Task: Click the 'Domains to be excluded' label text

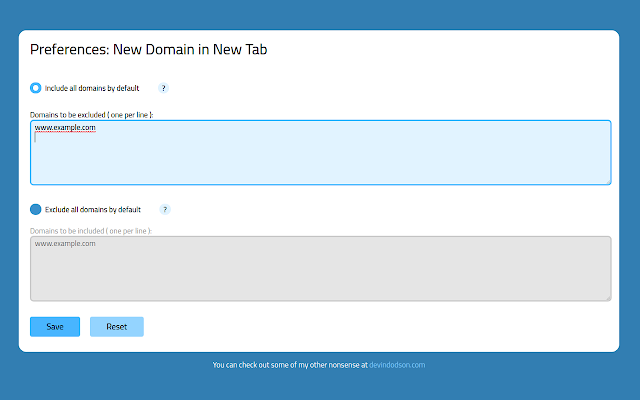Action: click(x=91, y=115)
